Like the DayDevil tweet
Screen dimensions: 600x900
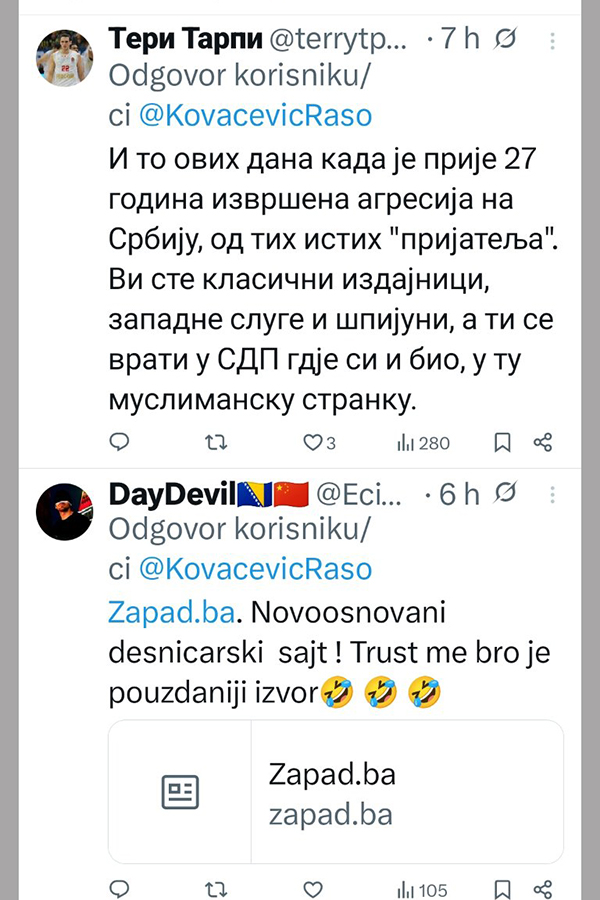click(312, 888)
